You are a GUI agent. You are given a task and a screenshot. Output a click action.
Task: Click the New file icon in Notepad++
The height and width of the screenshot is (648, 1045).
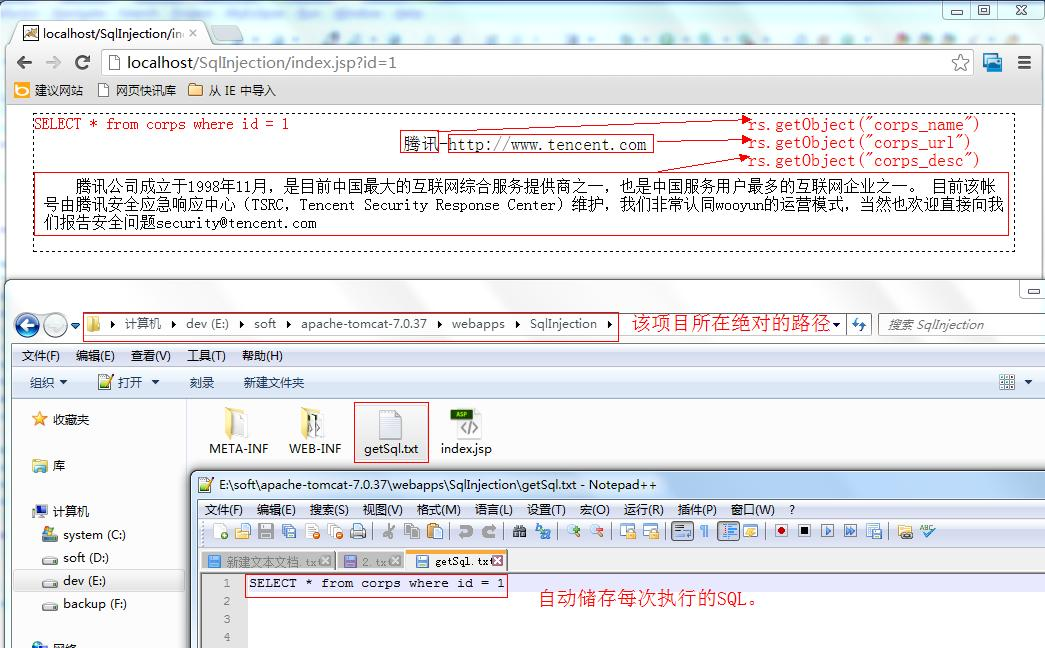[221, 531]
